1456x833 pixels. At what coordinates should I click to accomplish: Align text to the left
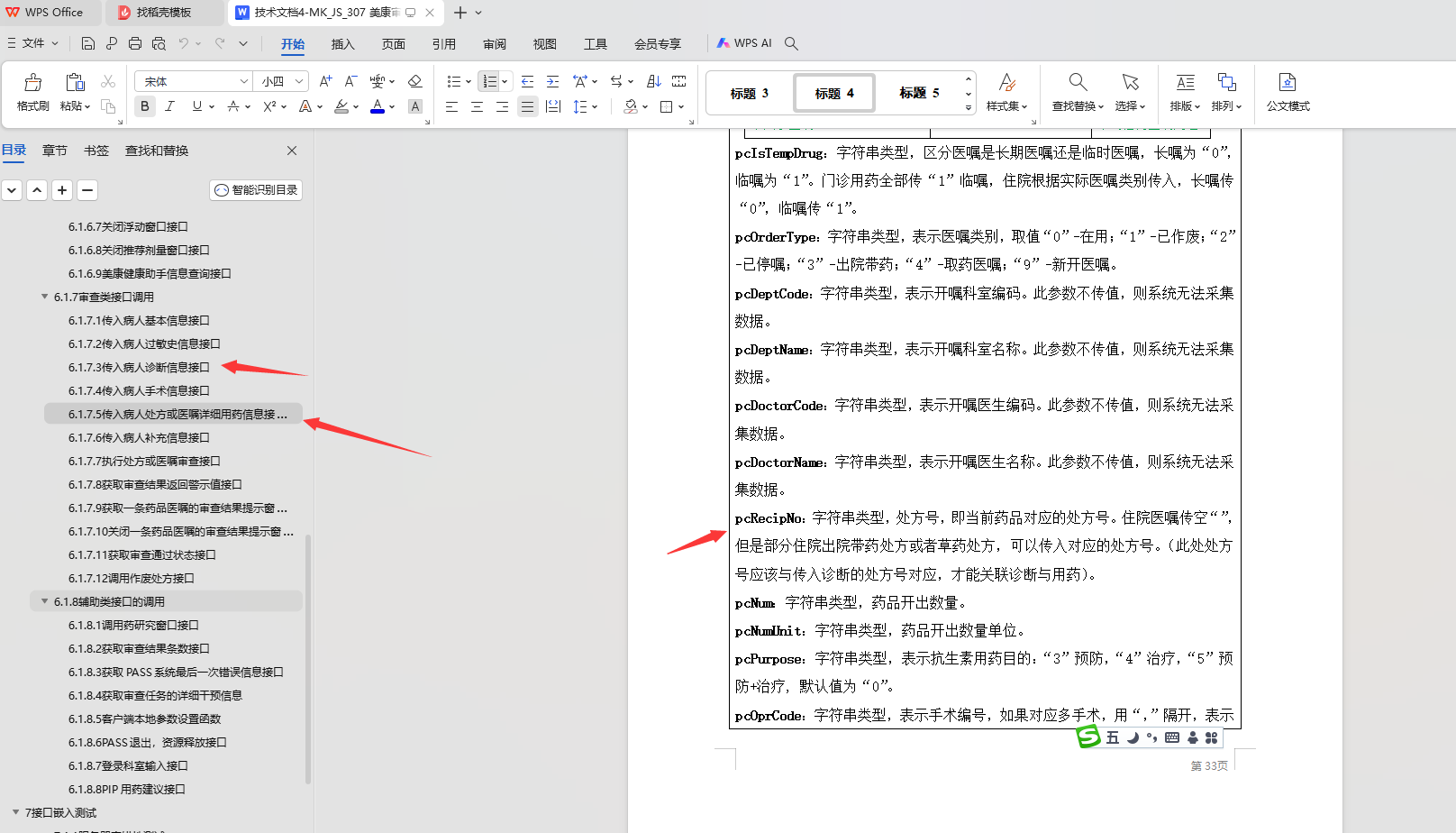click(451, 106)
